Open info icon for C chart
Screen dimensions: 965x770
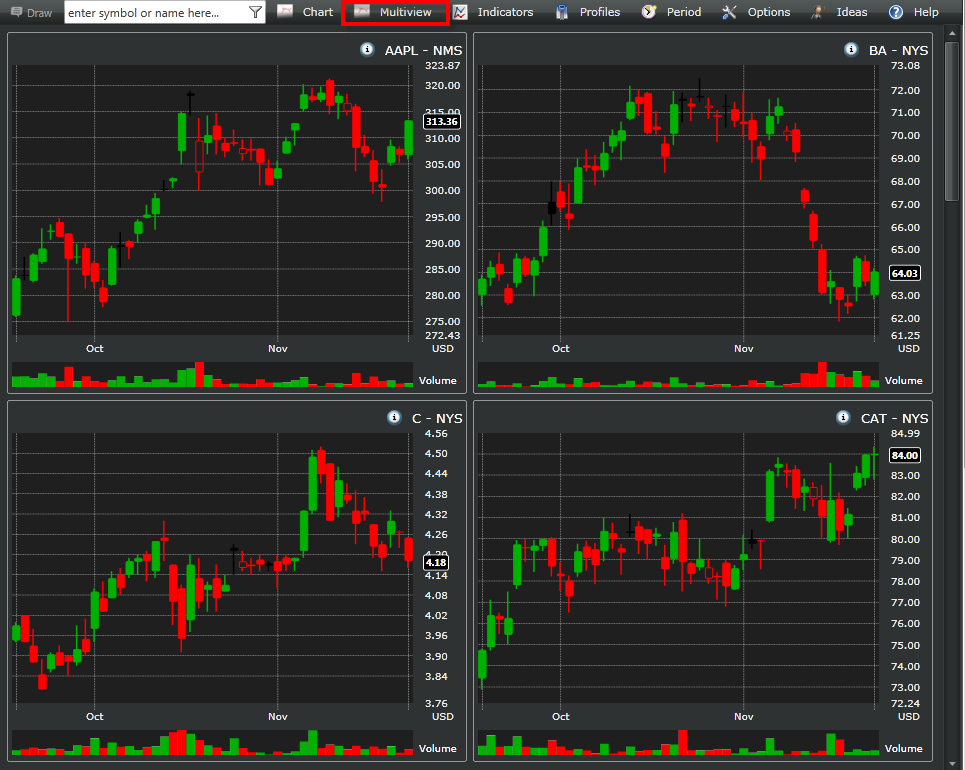point(394,417)
